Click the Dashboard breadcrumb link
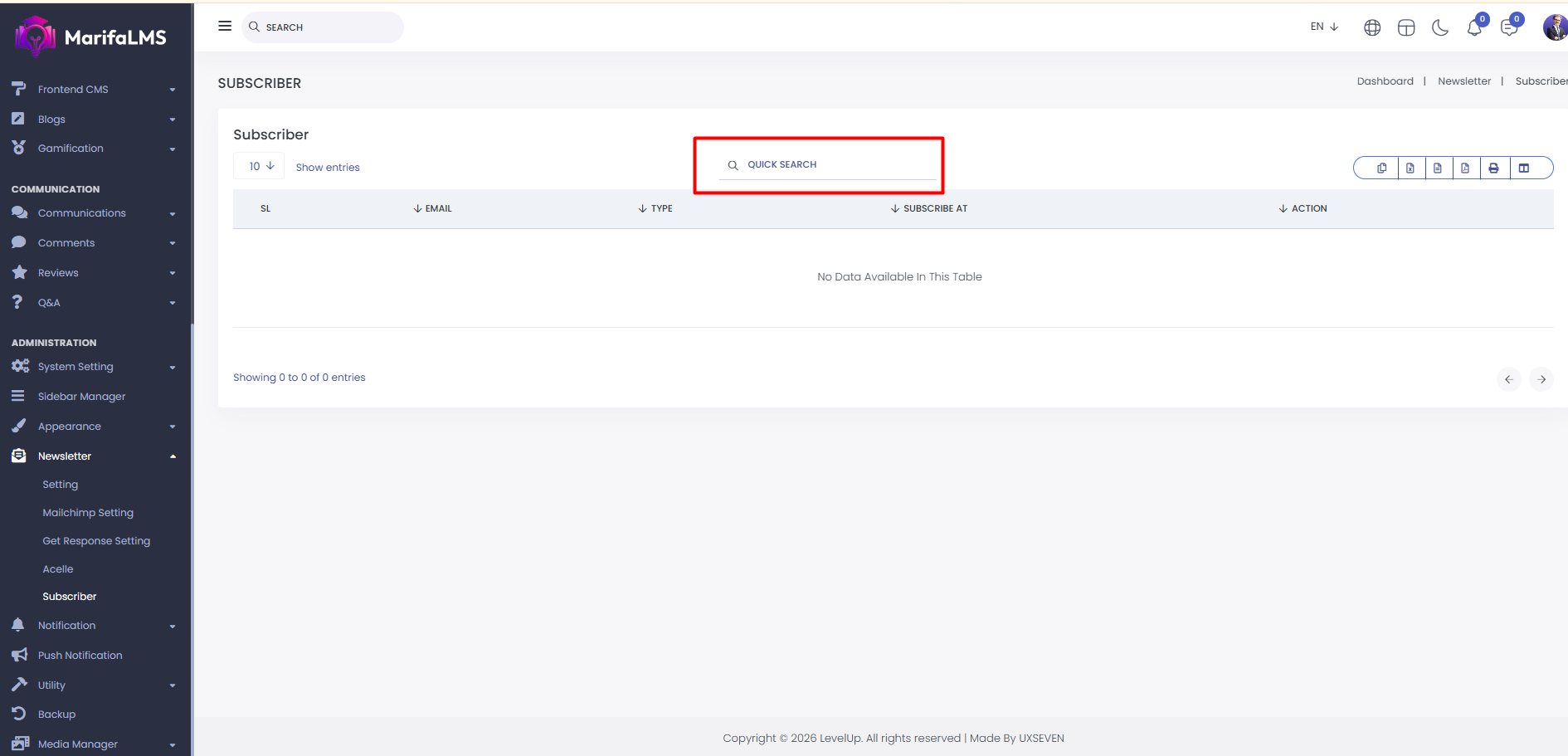 click(1385, 81)
